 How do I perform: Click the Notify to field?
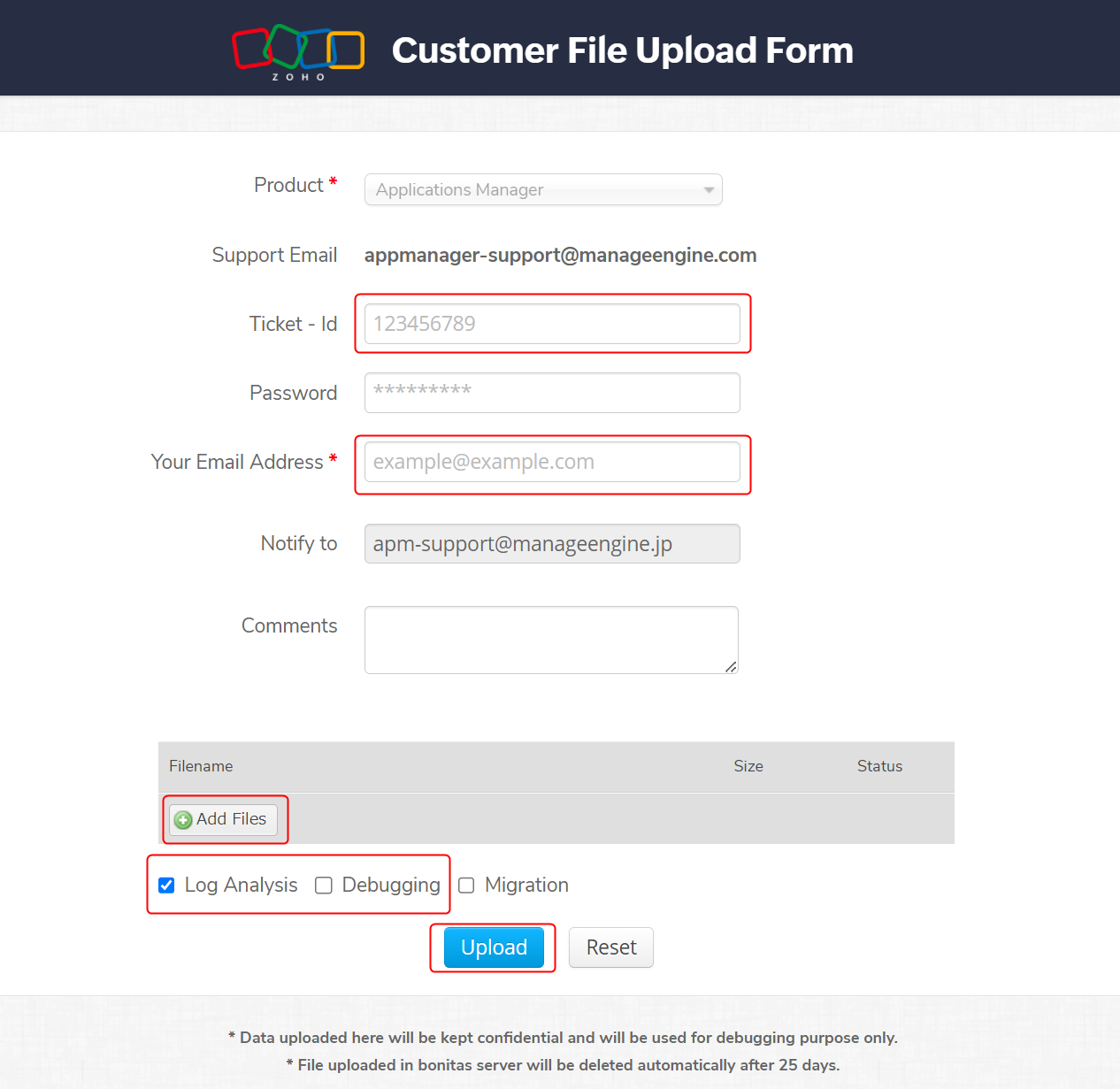tap(552, 543)
